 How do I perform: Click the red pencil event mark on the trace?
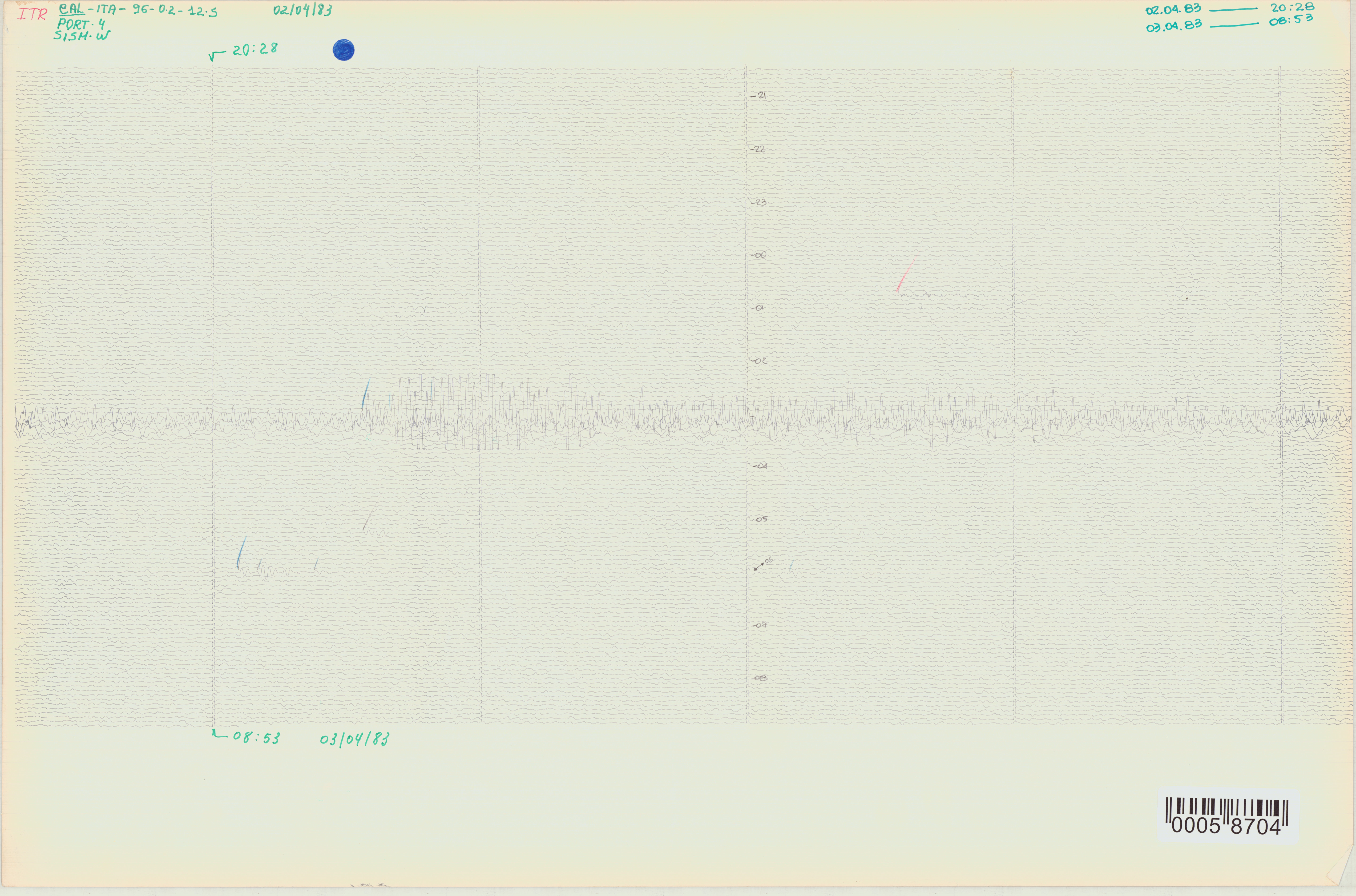(905, 275)
